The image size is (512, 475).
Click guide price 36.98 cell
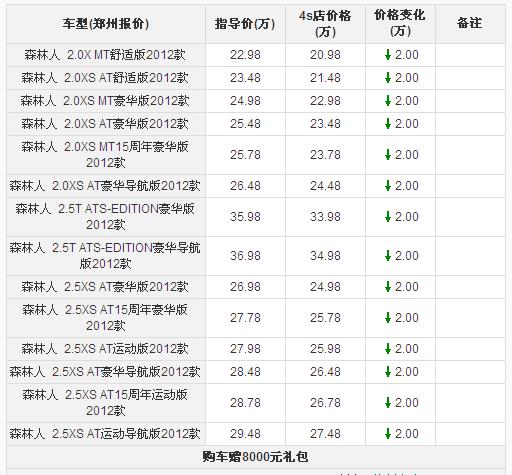(x=245, y=256)
